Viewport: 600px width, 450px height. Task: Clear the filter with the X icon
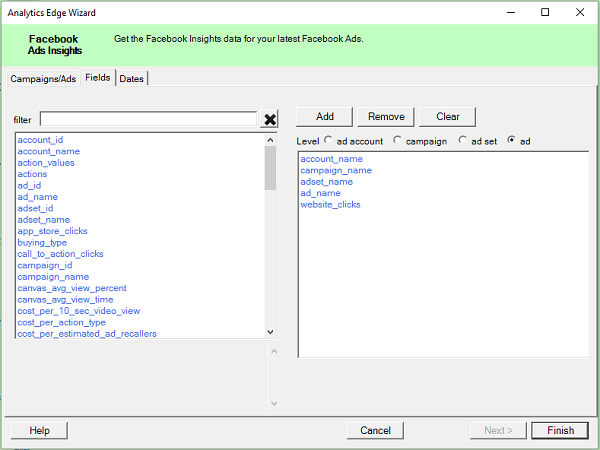pyautogui.click(x=269, y=119)
